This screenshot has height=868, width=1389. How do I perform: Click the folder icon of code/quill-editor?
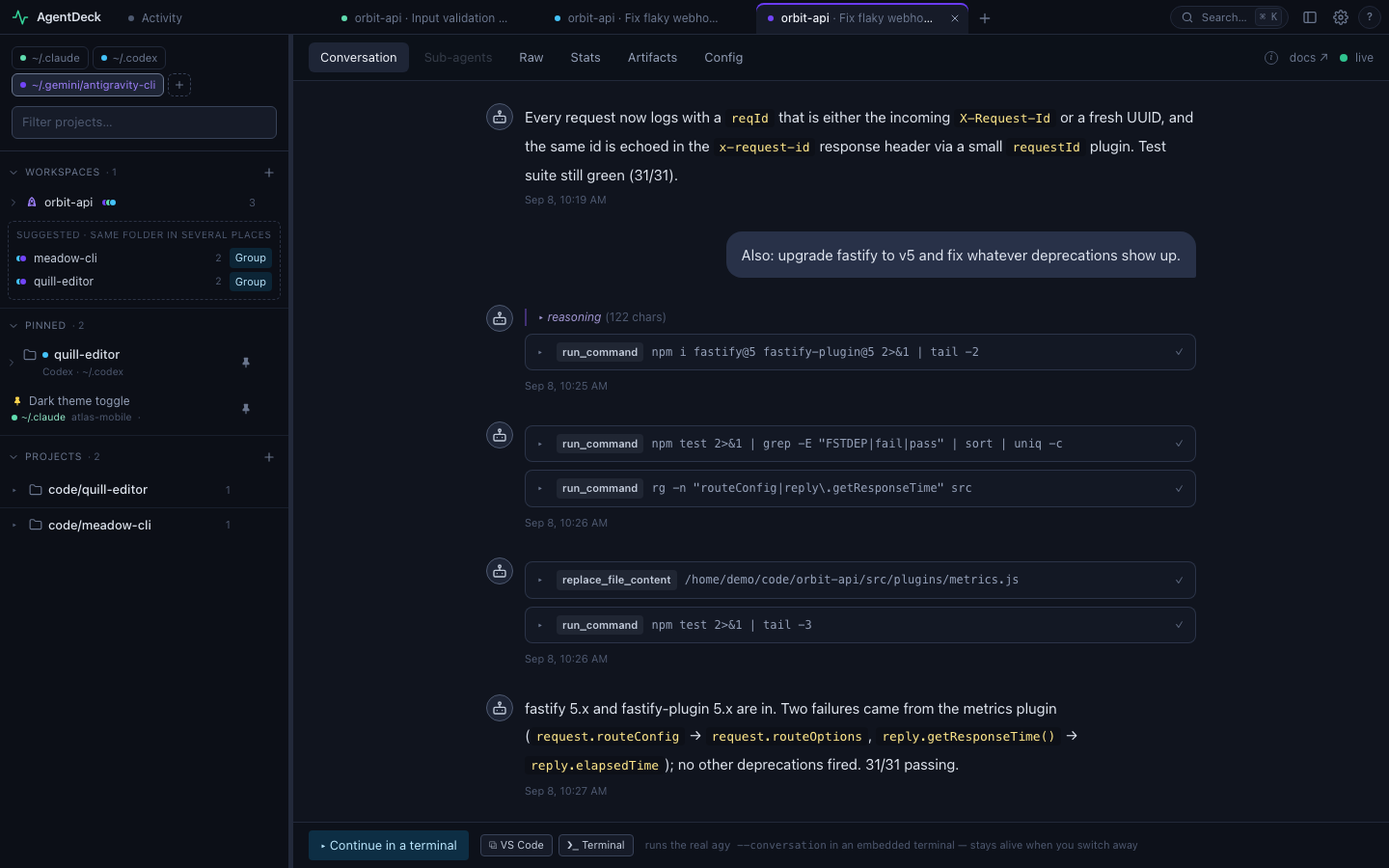coord(36,490)
